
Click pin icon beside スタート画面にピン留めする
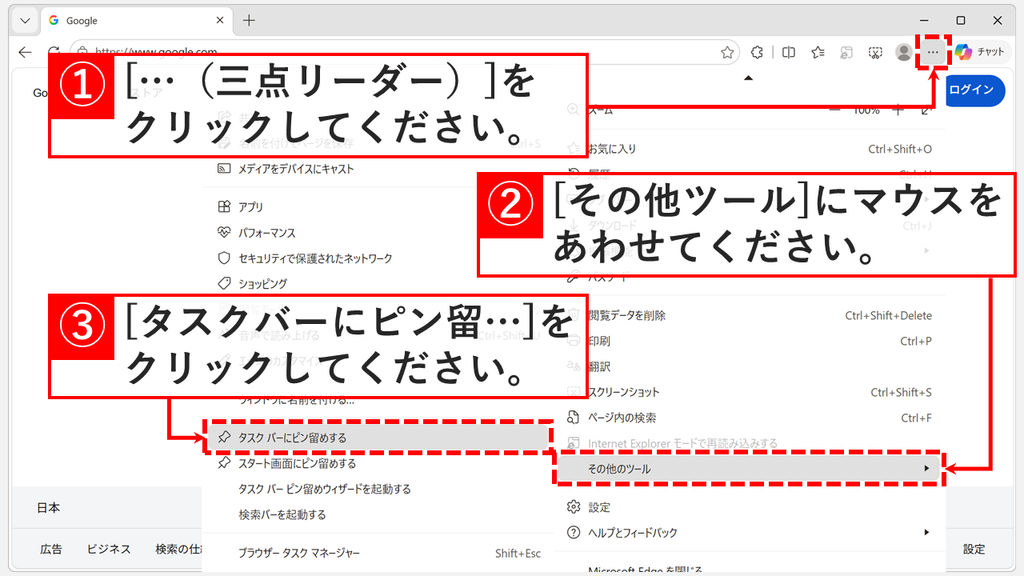(x=224, y=463)
